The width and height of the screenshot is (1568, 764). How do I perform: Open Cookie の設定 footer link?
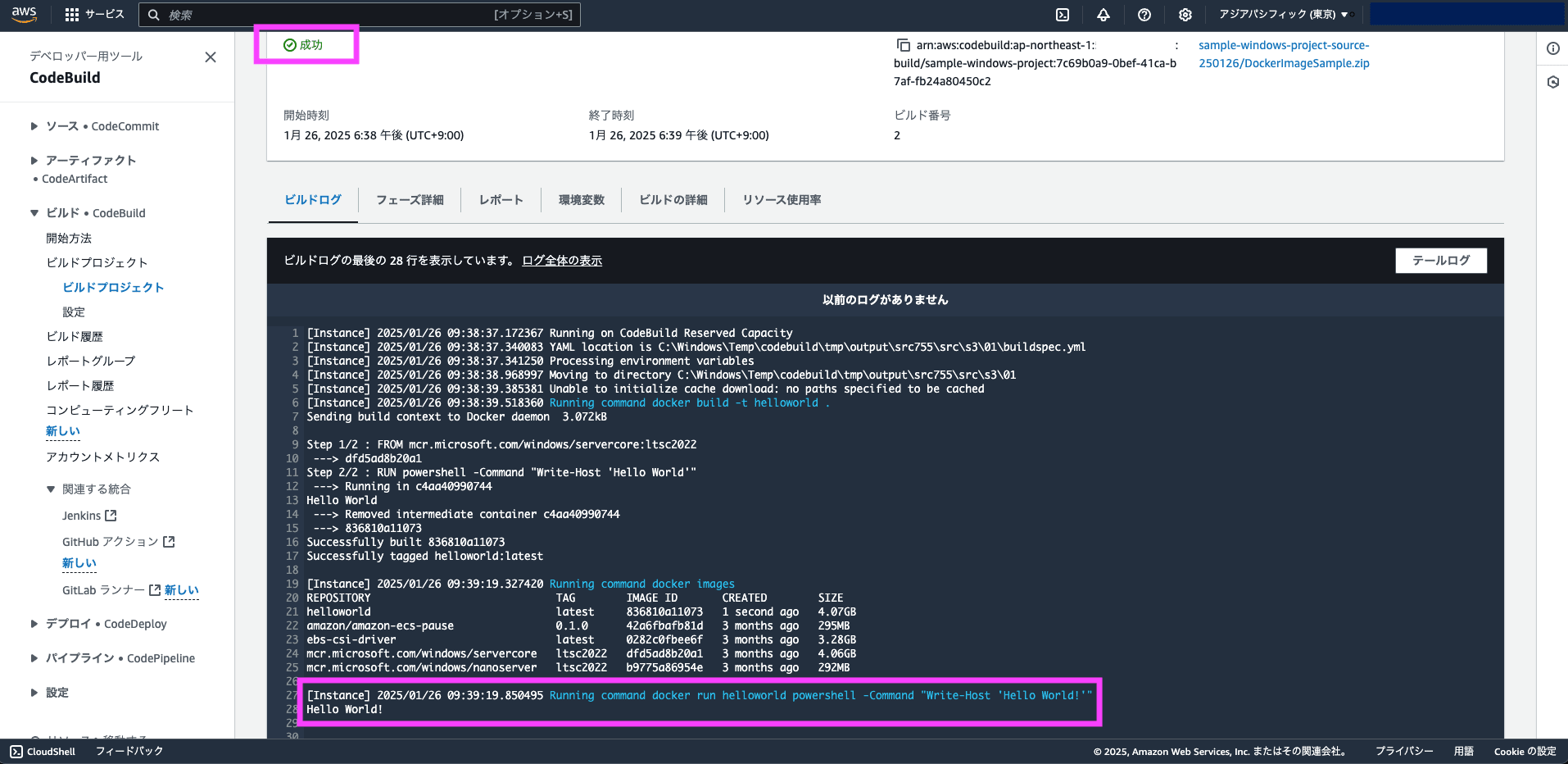pyautogui.click(x=1525, y=752)
